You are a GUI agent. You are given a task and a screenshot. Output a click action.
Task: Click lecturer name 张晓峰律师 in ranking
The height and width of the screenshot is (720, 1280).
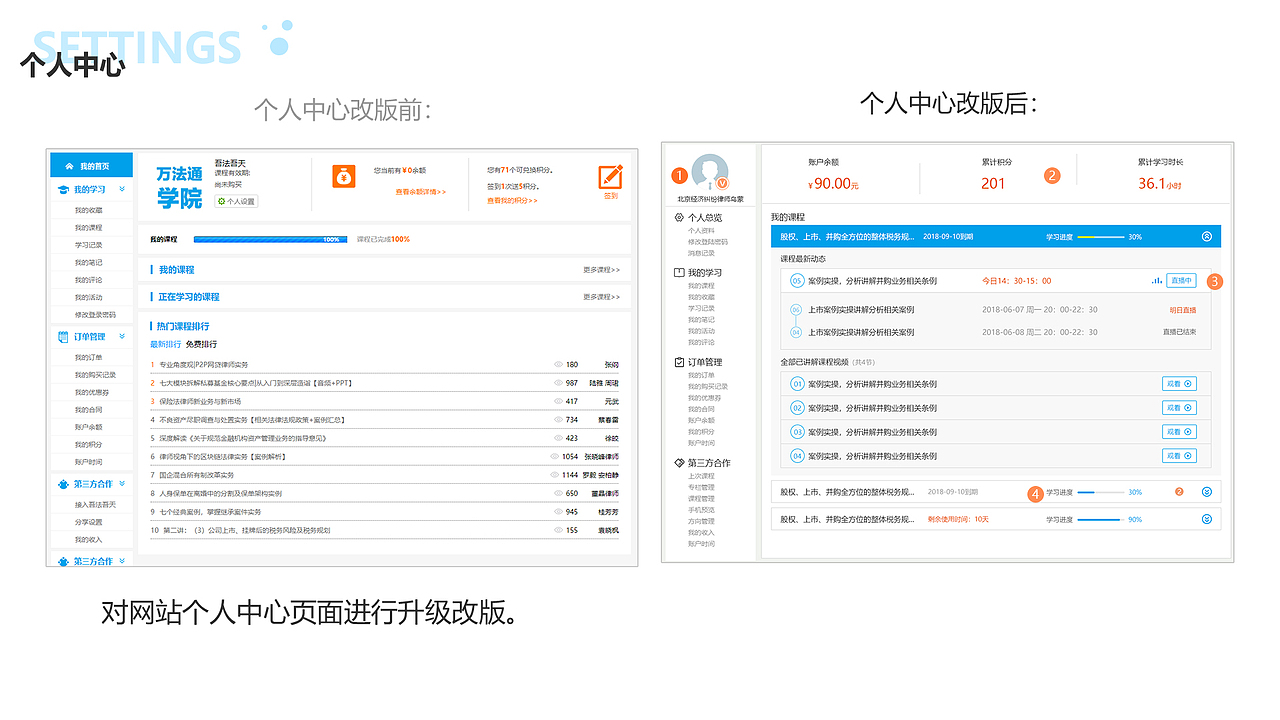(x=602, y=457)
